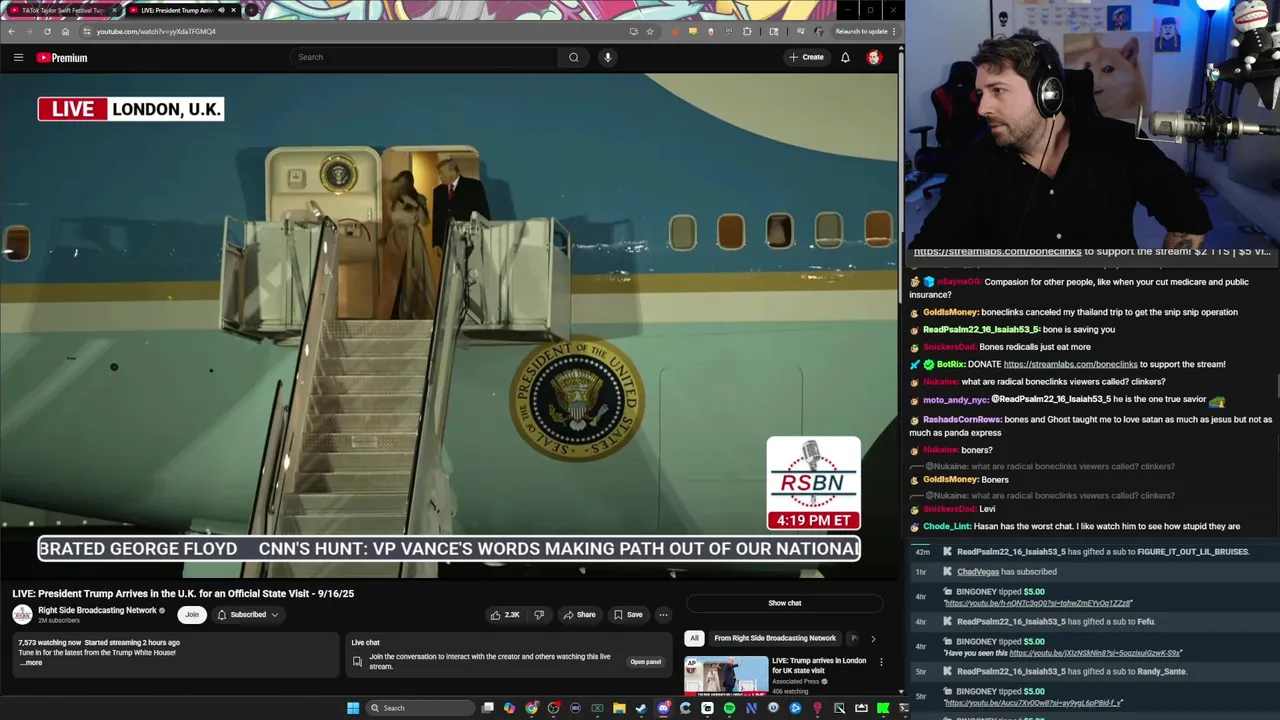Screen dimensions: 1280x720
Task: Join the Right Side Broadcasting Network channel
Action: [192, 615]
